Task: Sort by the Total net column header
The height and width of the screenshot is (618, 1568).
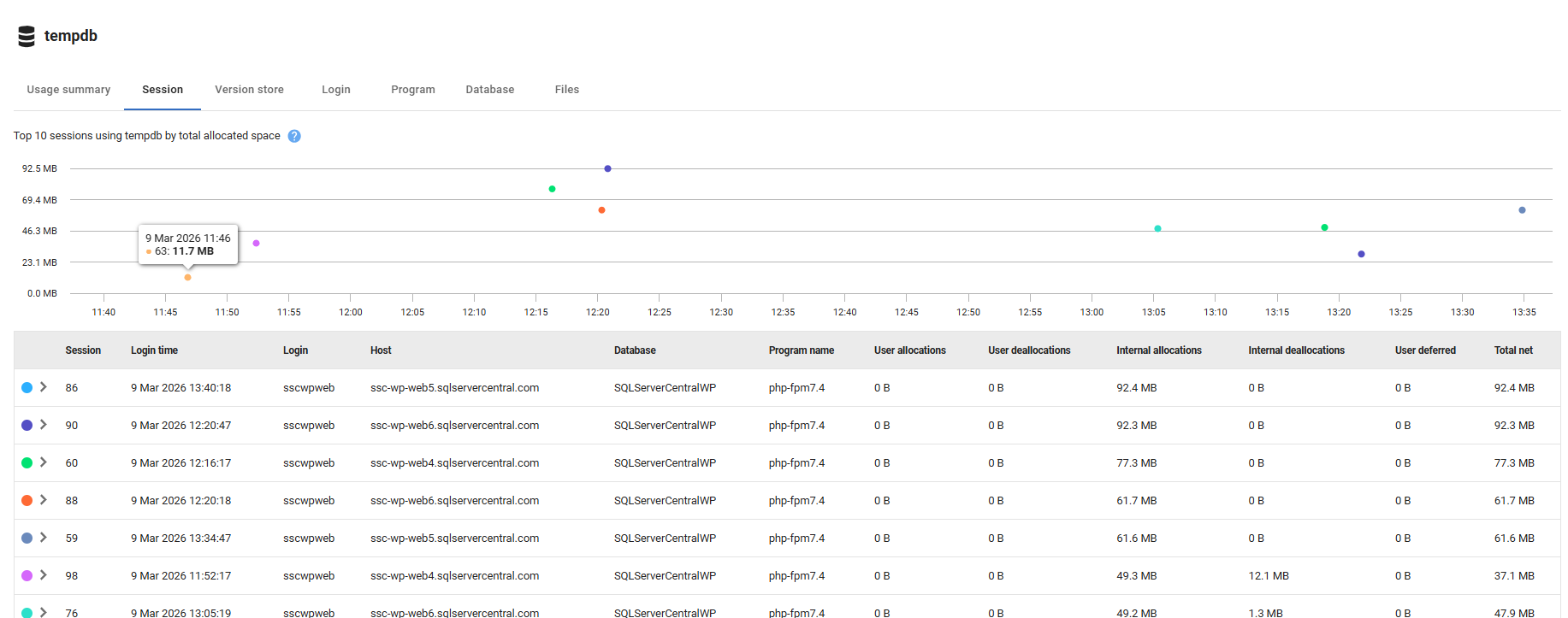Action: point(1512,350)
